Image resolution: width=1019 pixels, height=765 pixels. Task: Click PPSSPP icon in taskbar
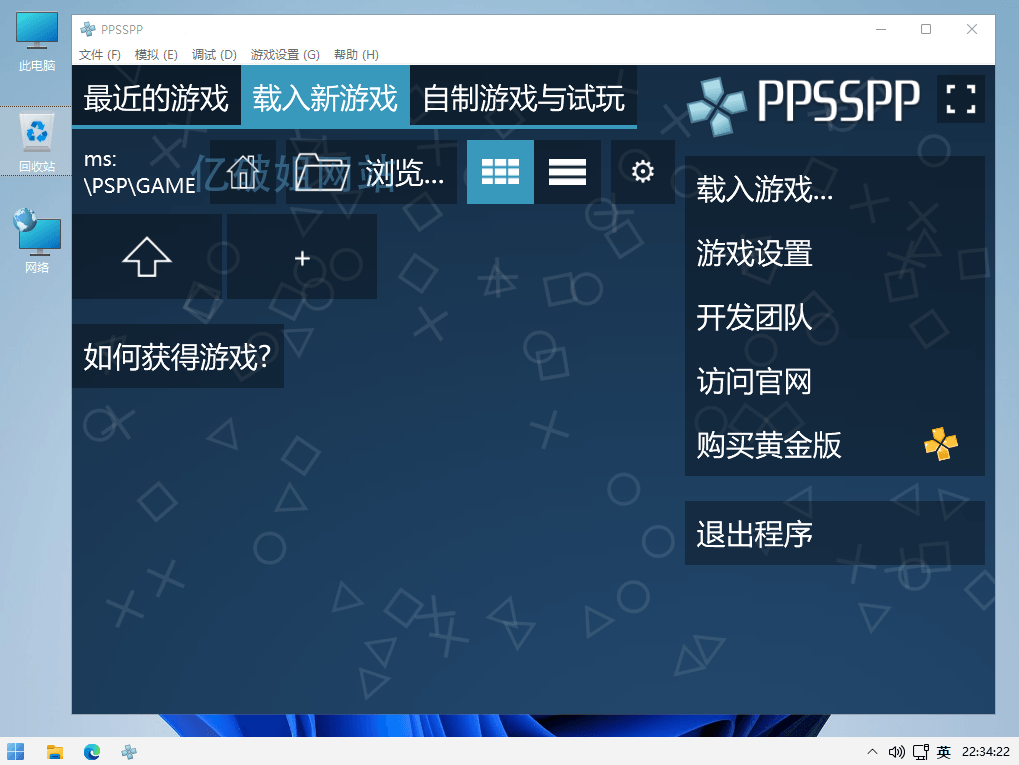pos(129,751)
